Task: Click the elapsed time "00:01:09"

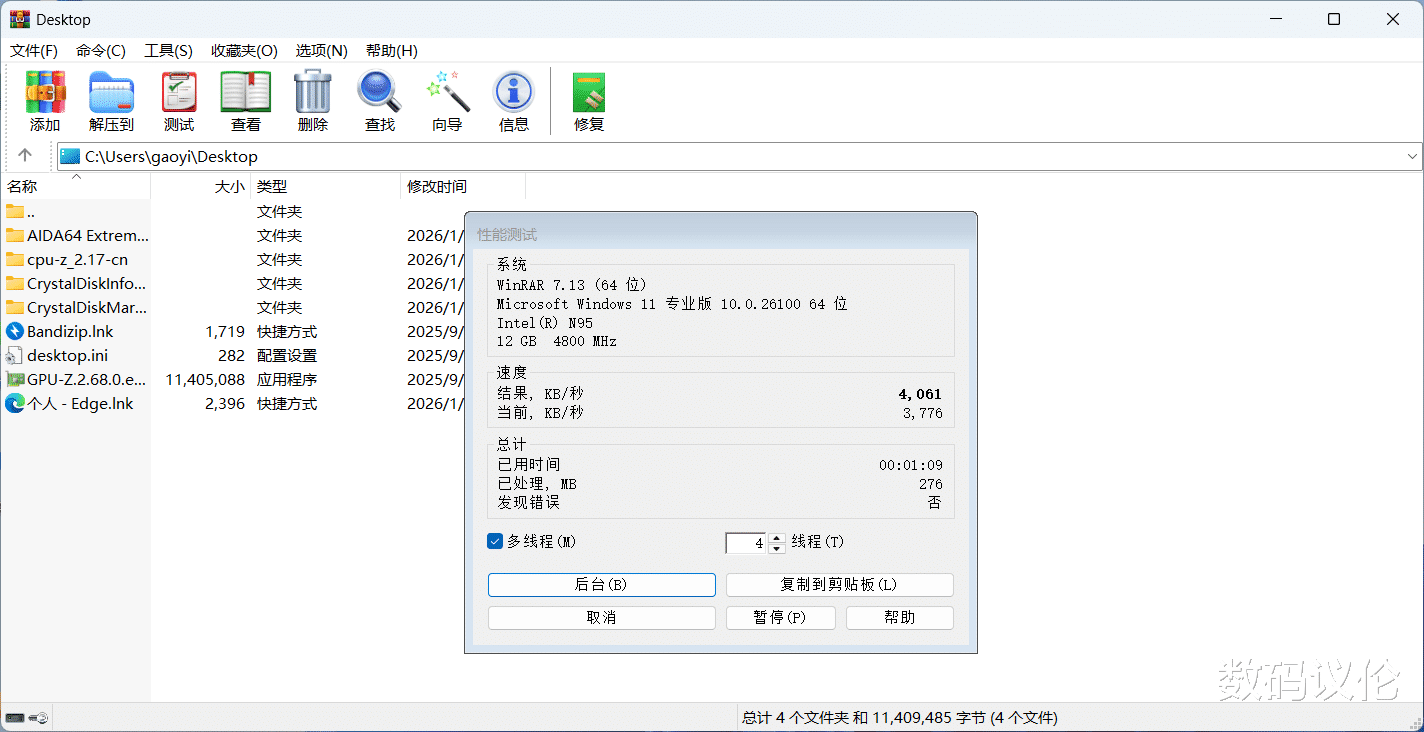Action: tap(911, 465)
